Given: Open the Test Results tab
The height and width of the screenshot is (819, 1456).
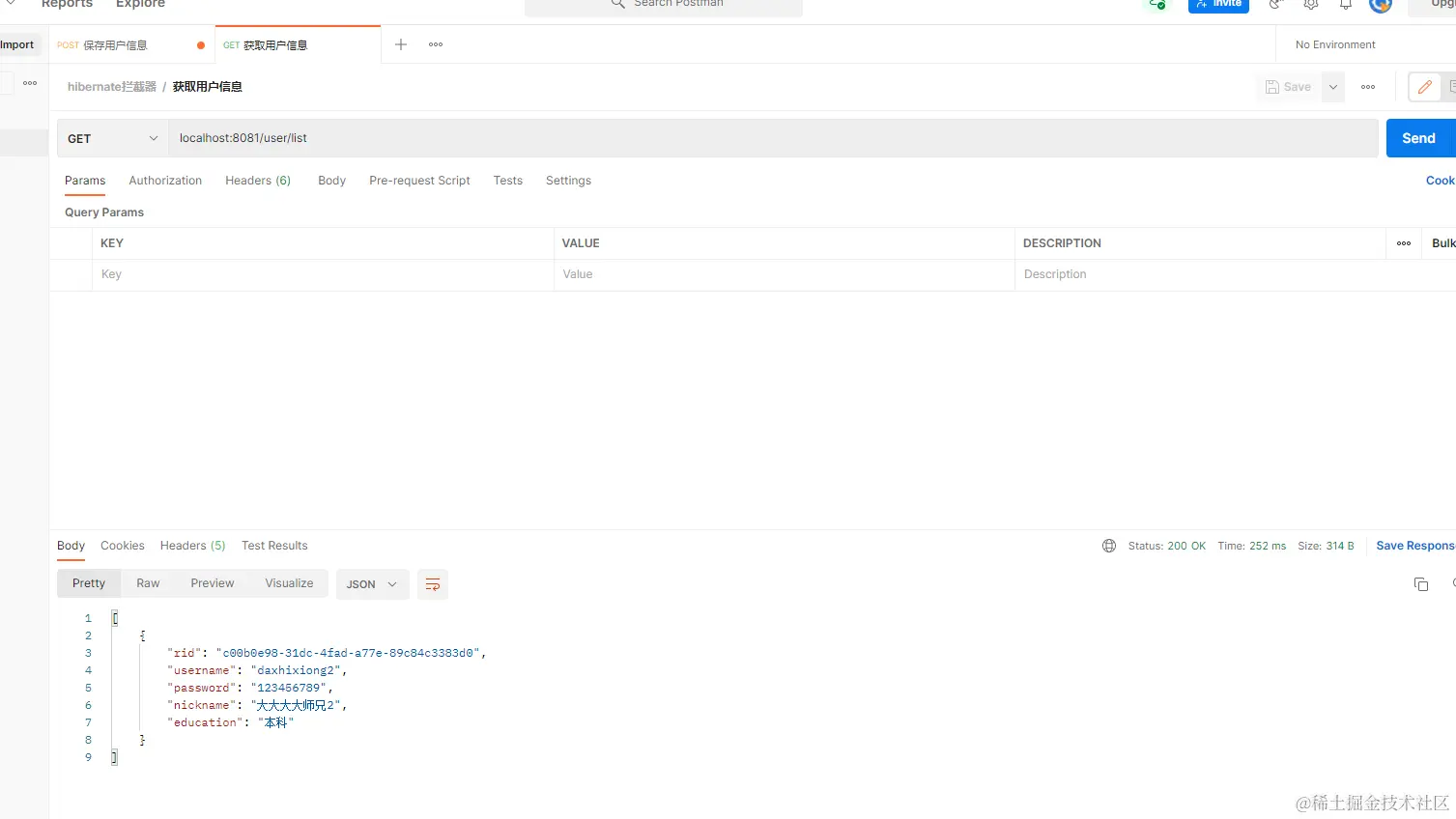Looking at the screenshot, I should click(x=274, y=546).
